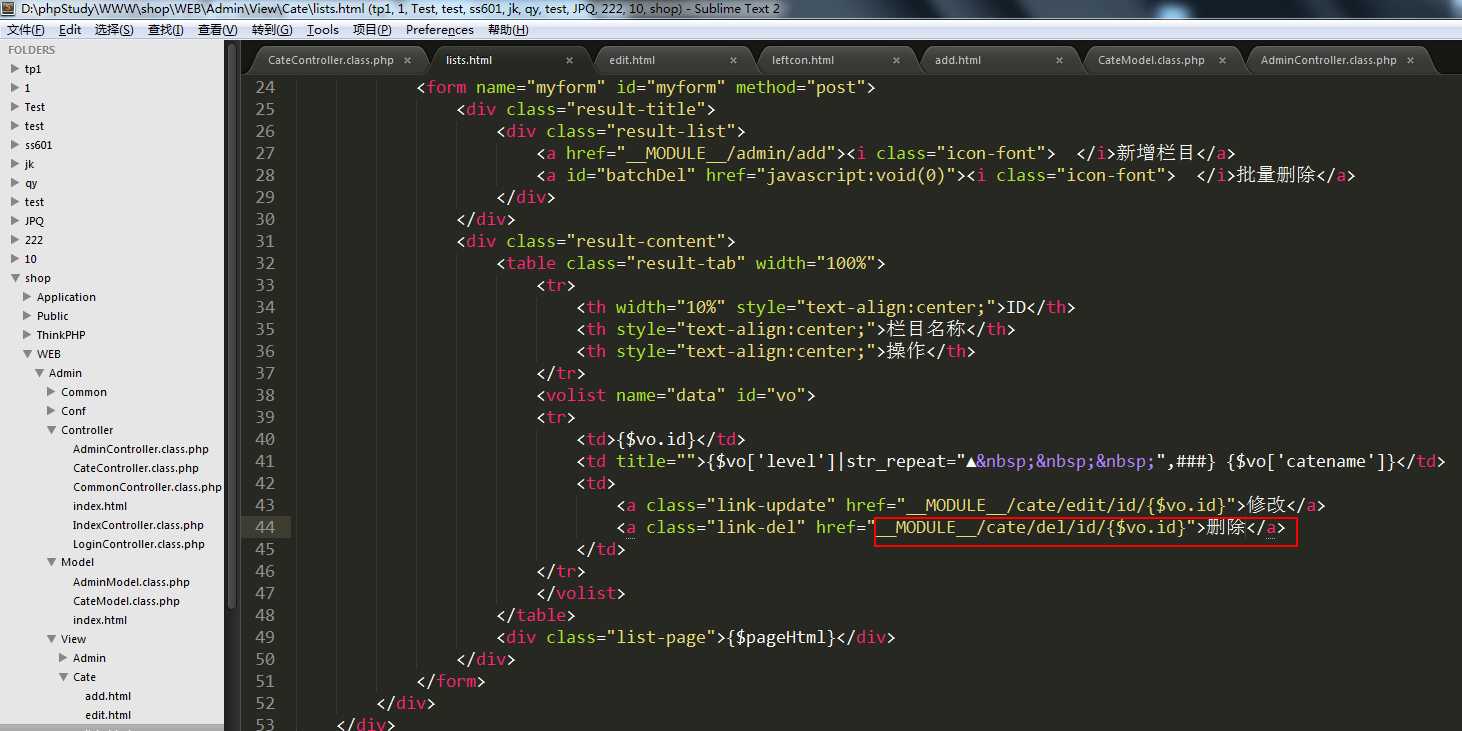Collapse the Cate folder arrow
The width and height of the screenshot is (1462, 731).
[x=63, y=677]
